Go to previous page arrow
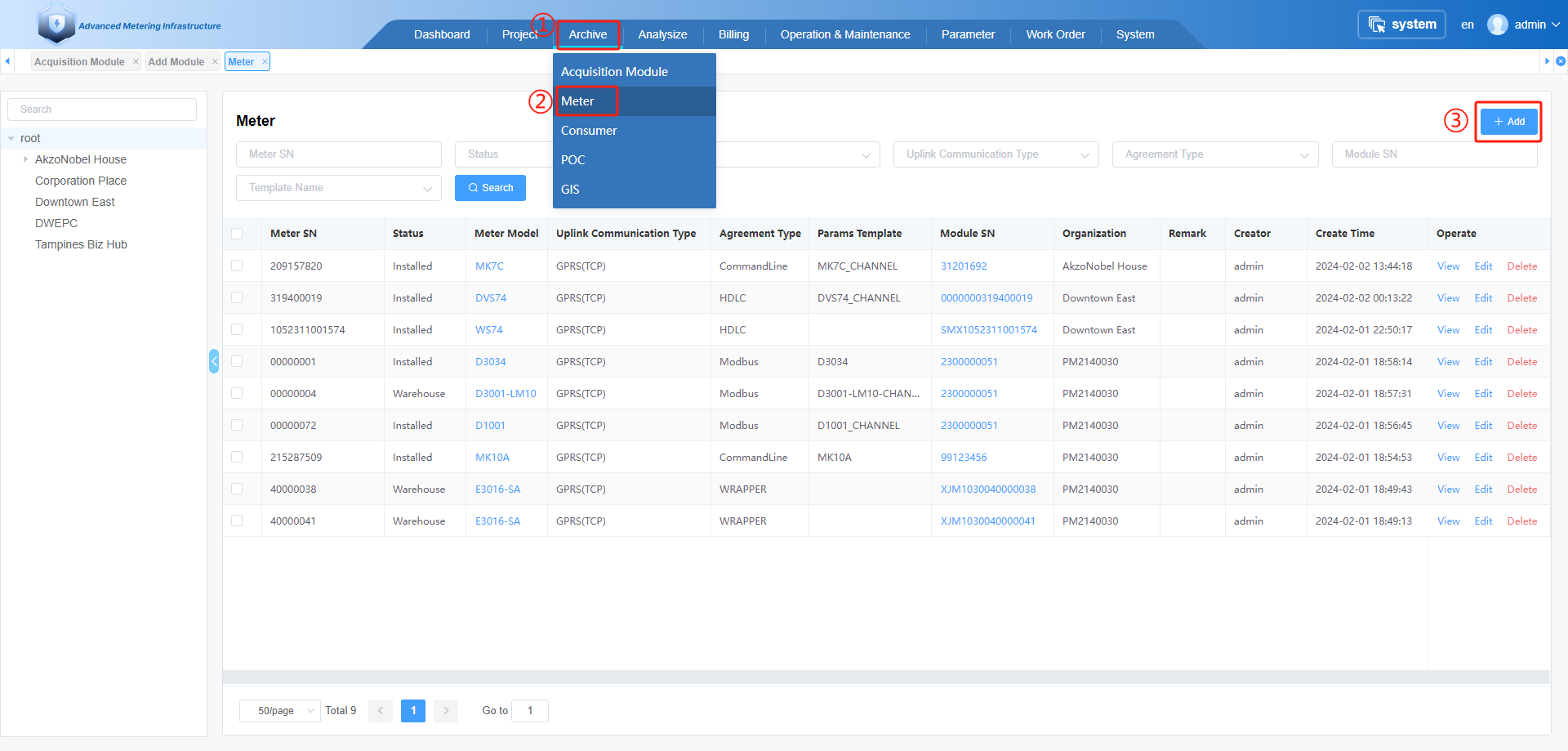 pyautogui.click(x=381, y=711)
